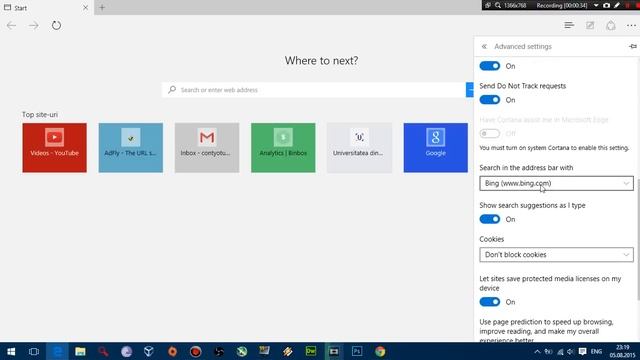Viewport: 640px width, 360px height.
Task: Toggle the Cortana assist switch
Action: click(x=490, y=133)
